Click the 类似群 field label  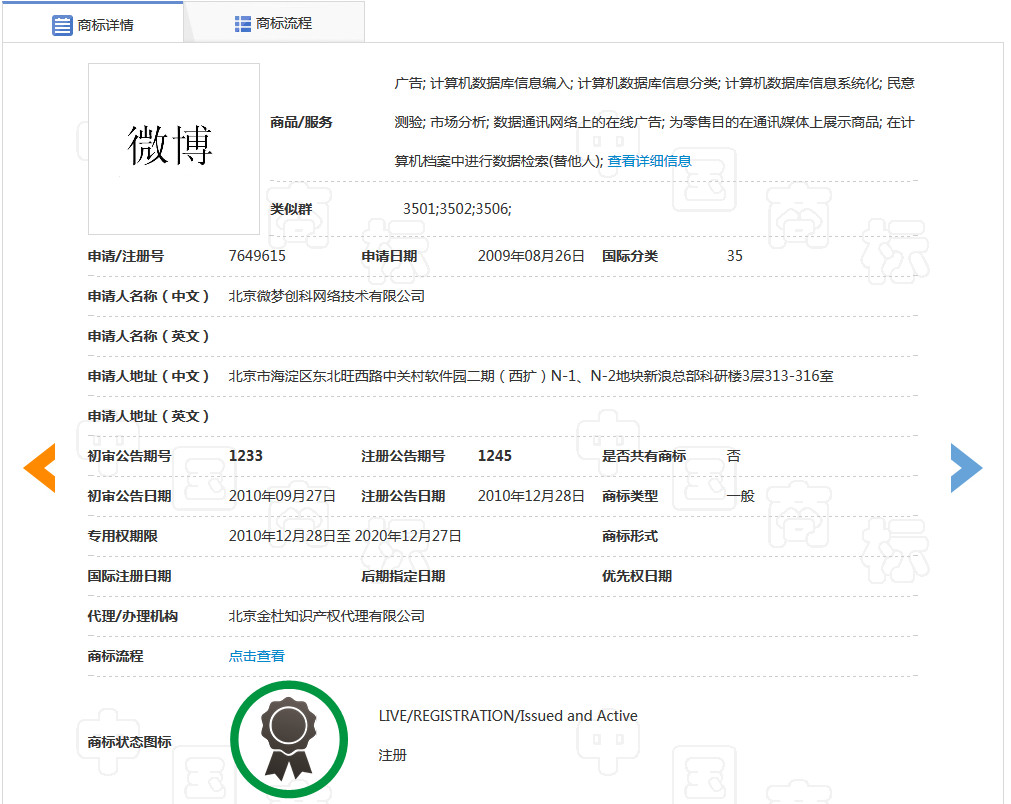point(291,209)
